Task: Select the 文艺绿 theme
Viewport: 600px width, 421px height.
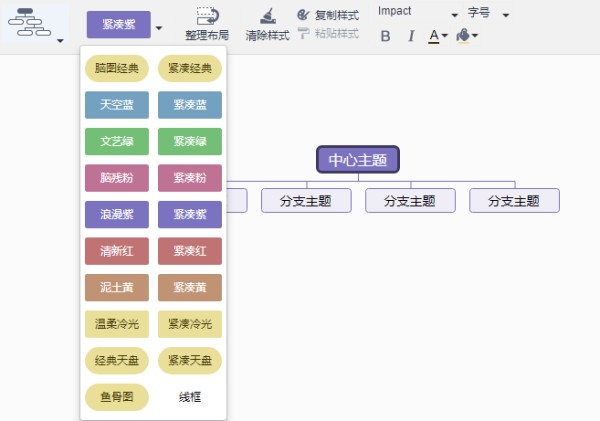Action: pyautogui.click(x=117, y=141)
